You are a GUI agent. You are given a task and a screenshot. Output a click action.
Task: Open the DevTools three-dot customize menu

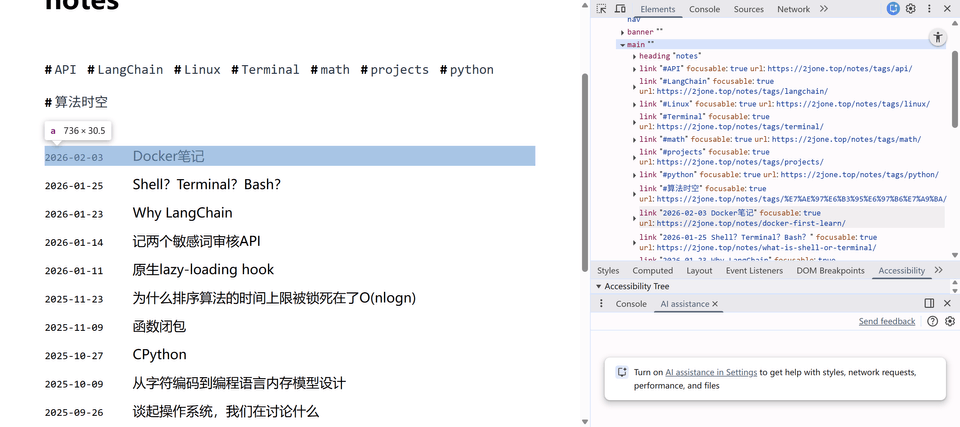tap(929, 9)
